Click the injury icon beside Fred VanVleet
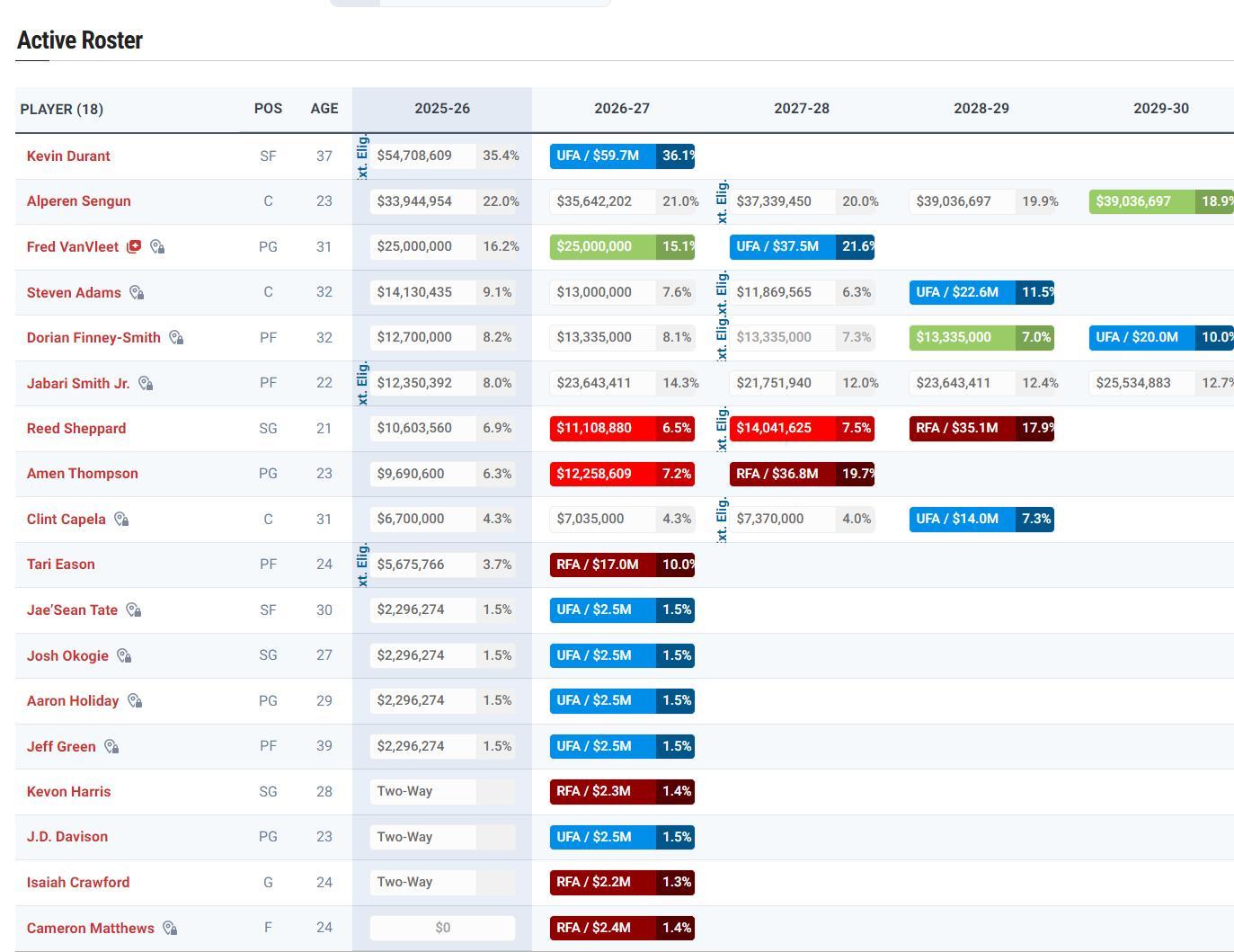1234x952 pixels. coord(134,246)
